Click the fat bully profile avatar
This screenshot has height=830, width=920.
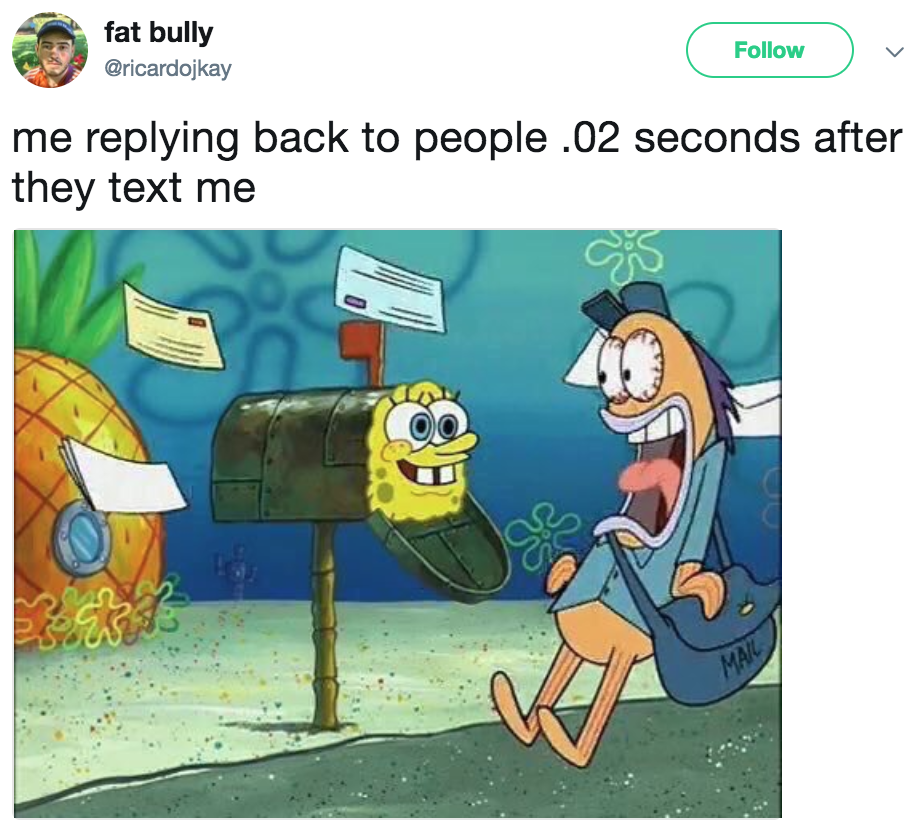pyautogui.click(x=50, y=50)
